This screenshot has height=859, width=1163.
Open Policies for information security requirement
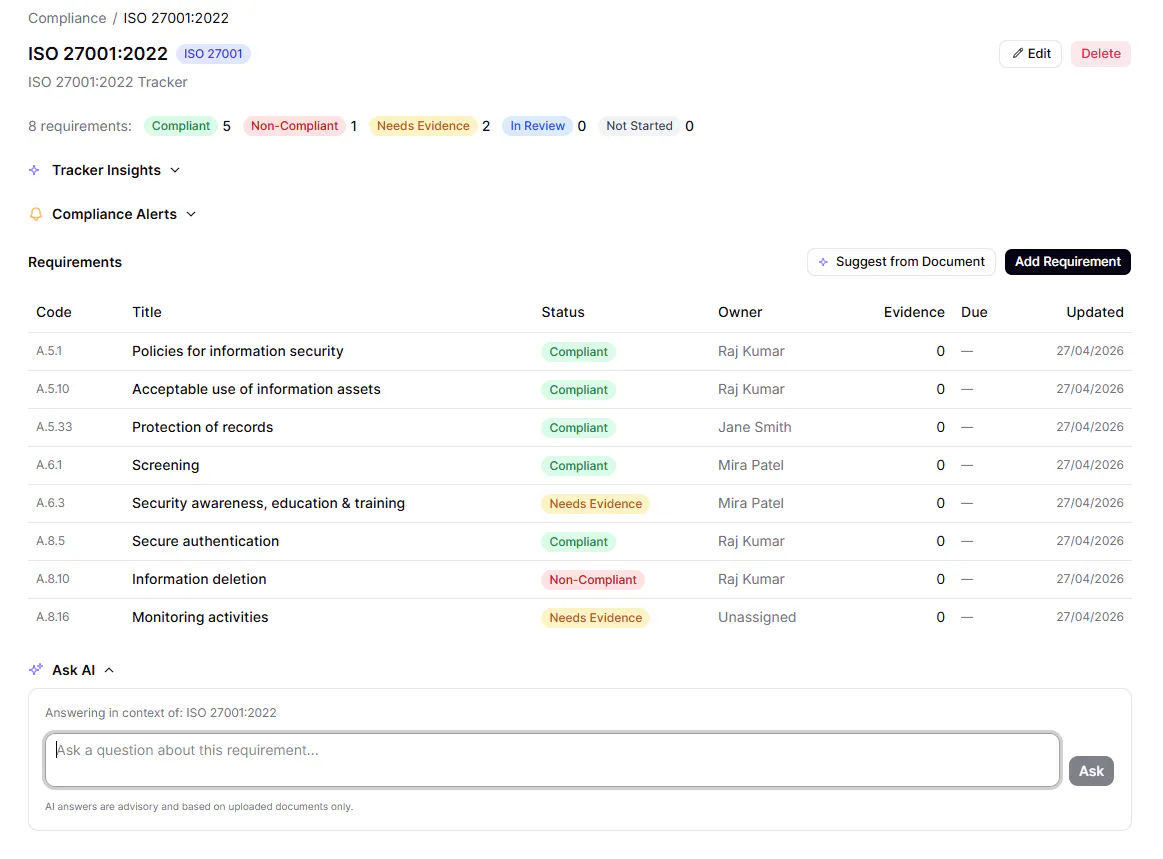237,351
